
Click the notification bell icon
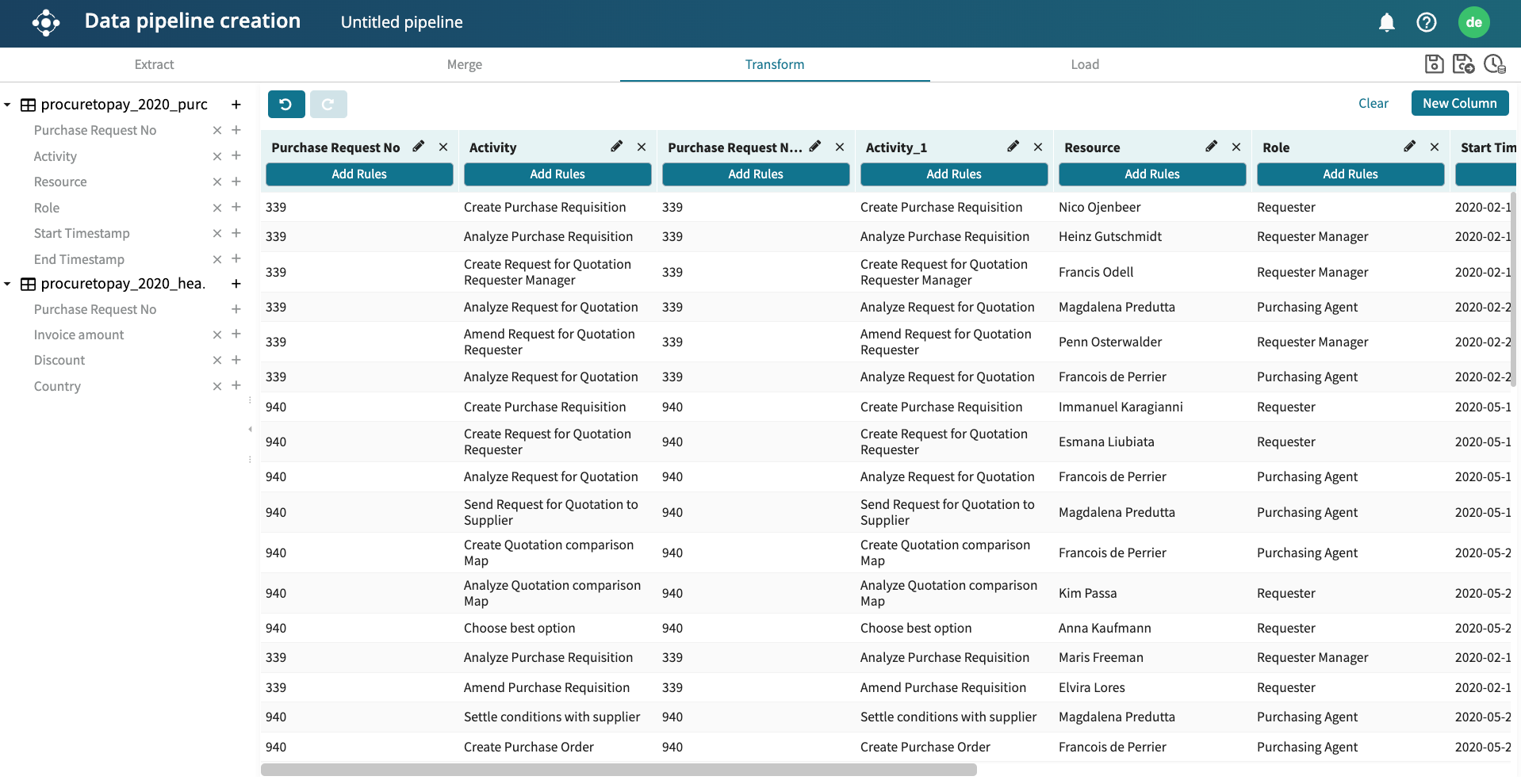point(1386,22)
